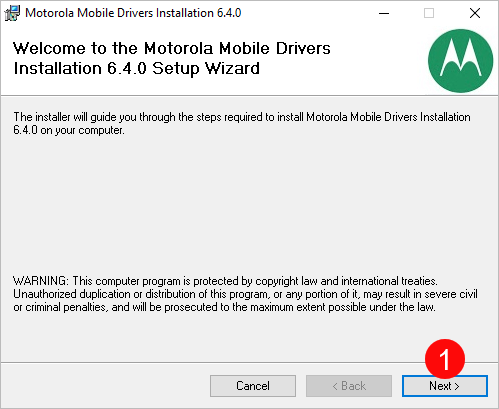Minimize the setup wizard window
This screenshot has width=499, height=409.
384,13
